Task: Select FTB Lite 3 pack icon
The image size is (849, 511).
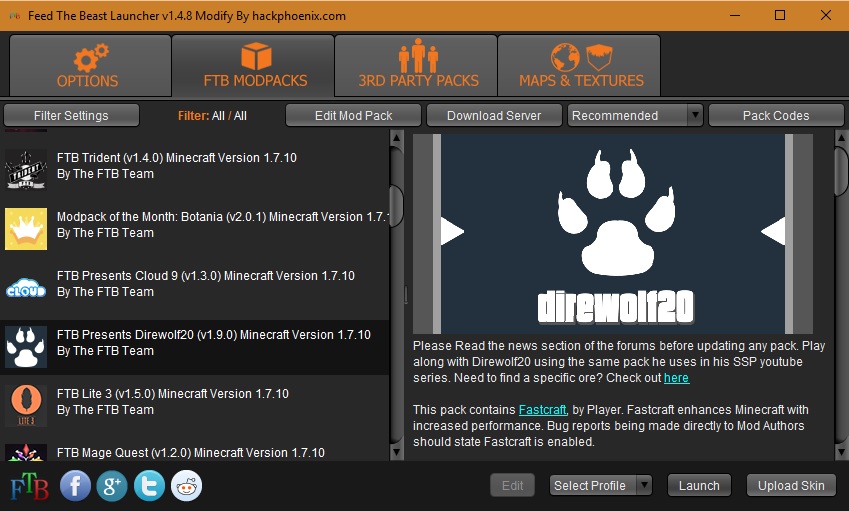Action: click(x=26, y=406)
